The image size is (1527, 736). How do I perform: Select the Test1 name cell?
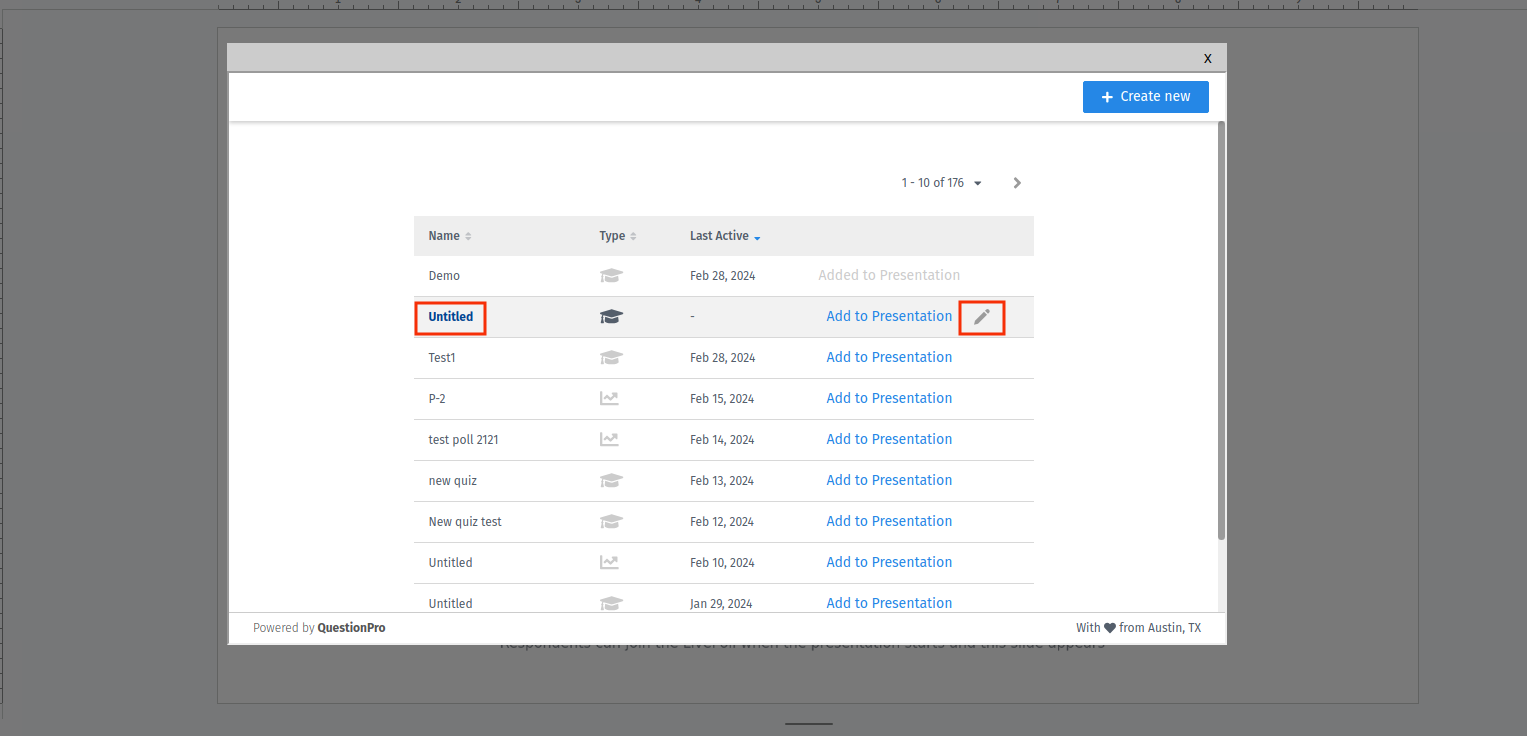[442, 358]
